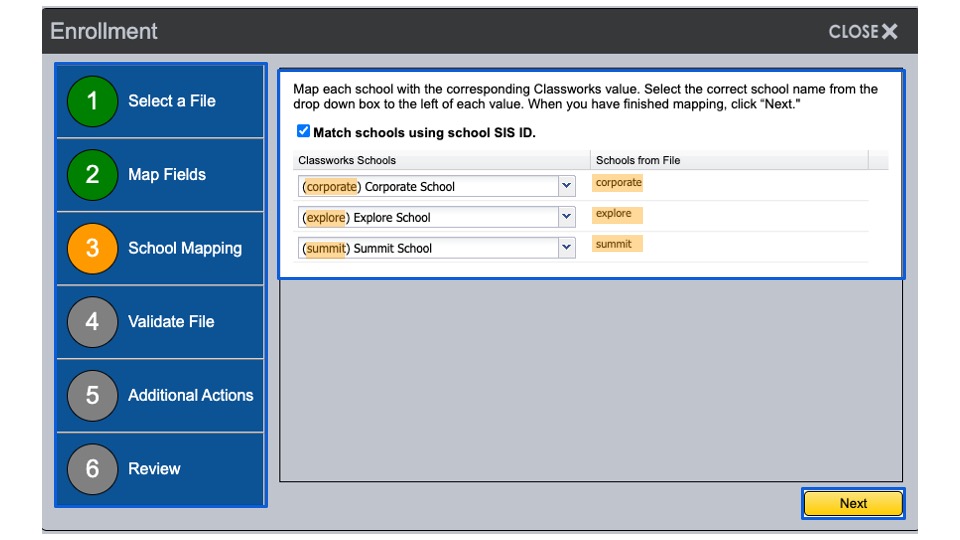Click the arrow on the Explore School combo
The width and height of the screenshot is (960, 540).
tap(566, 216)
